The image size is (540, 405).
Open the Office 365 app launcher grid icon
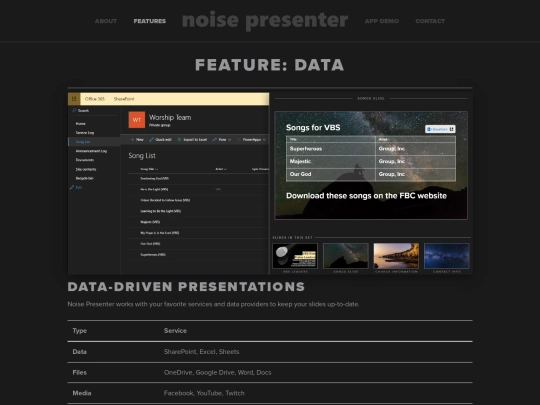tap(74, 99)
